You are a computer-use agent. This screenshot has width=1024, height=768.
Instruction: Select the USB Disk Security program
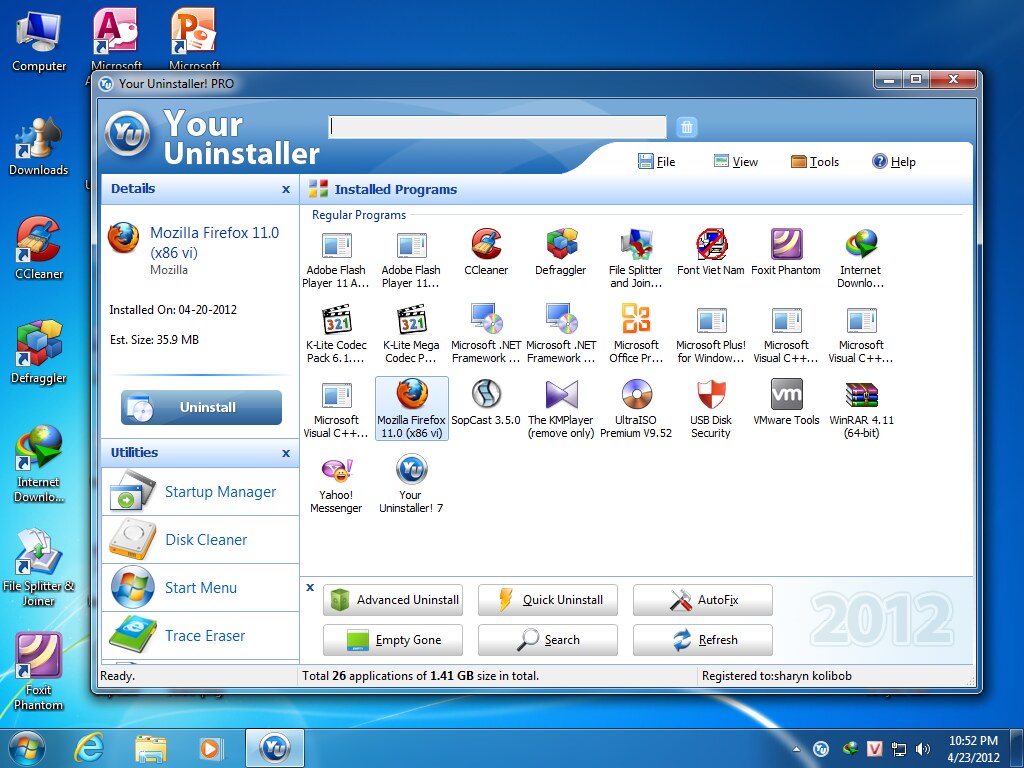711,396
